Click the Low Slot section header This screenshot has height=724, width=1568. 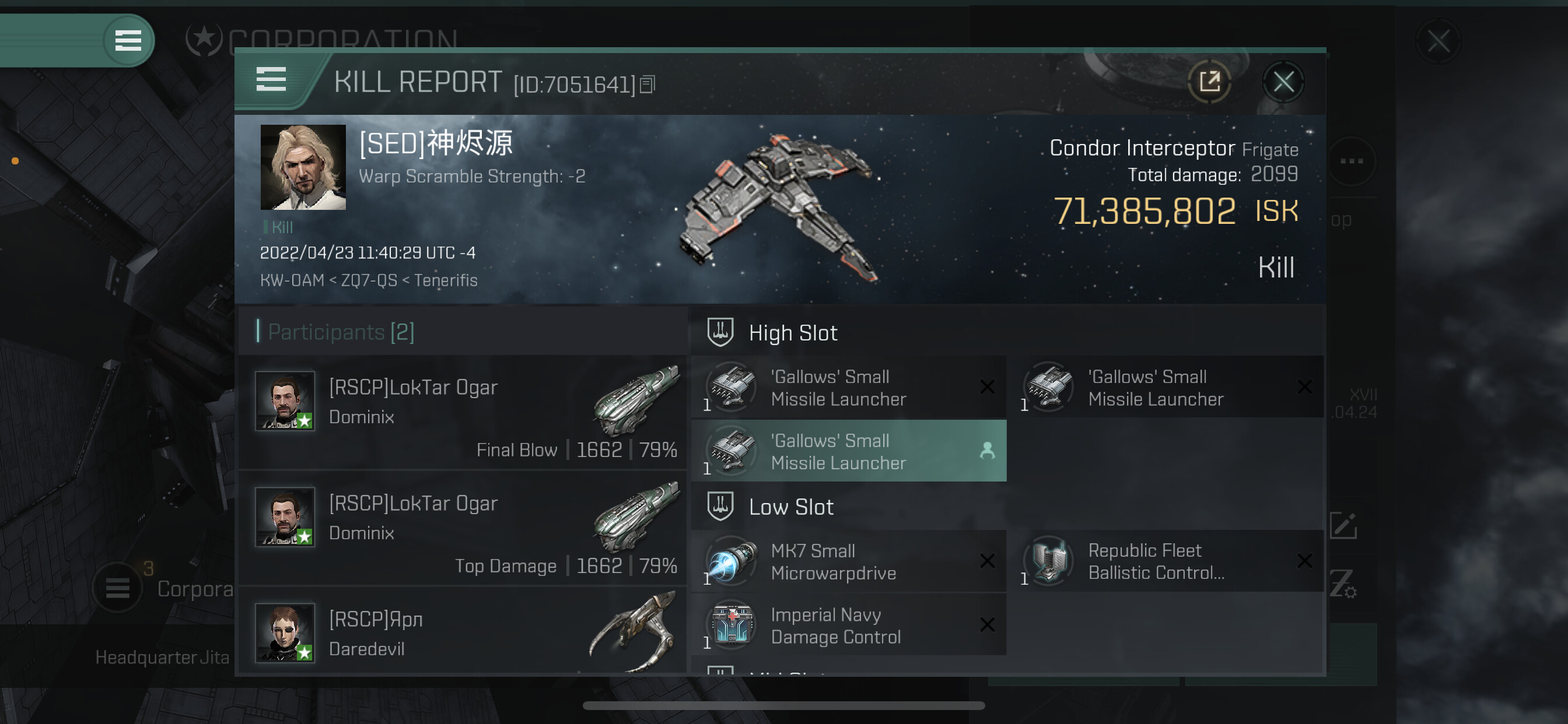coord(790,507)
